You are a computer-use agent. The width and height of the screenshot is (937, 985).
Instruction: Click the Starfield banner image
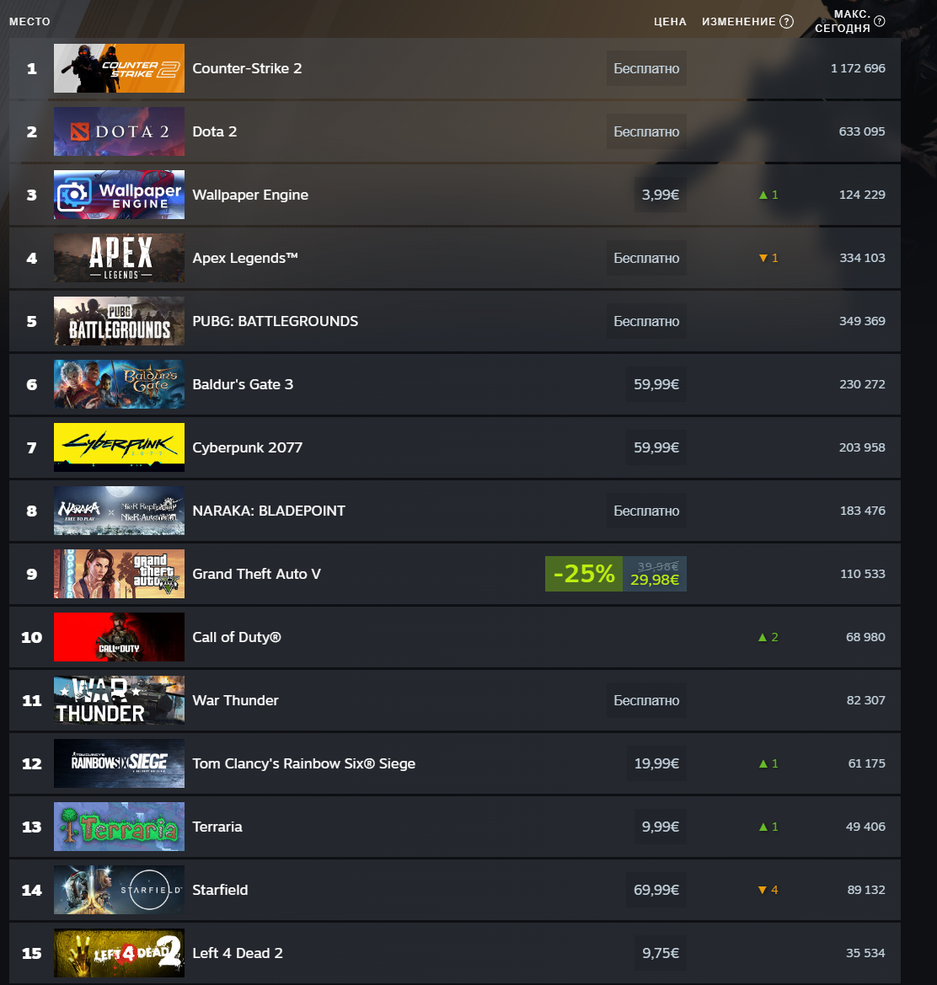click(x=119, y=890)
